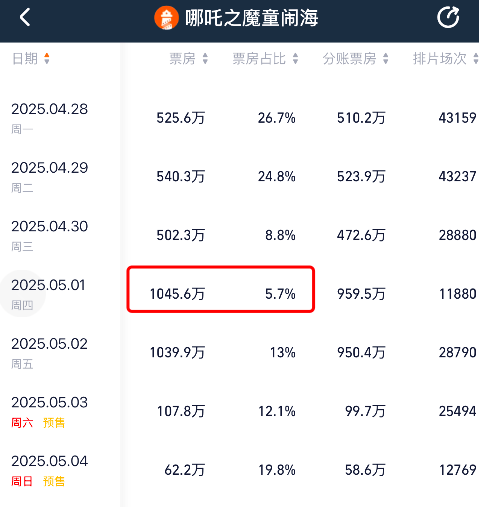480x507 pixels.
Task: Toggle sort arrows next to 日期
Action: [x=47, y=59]
